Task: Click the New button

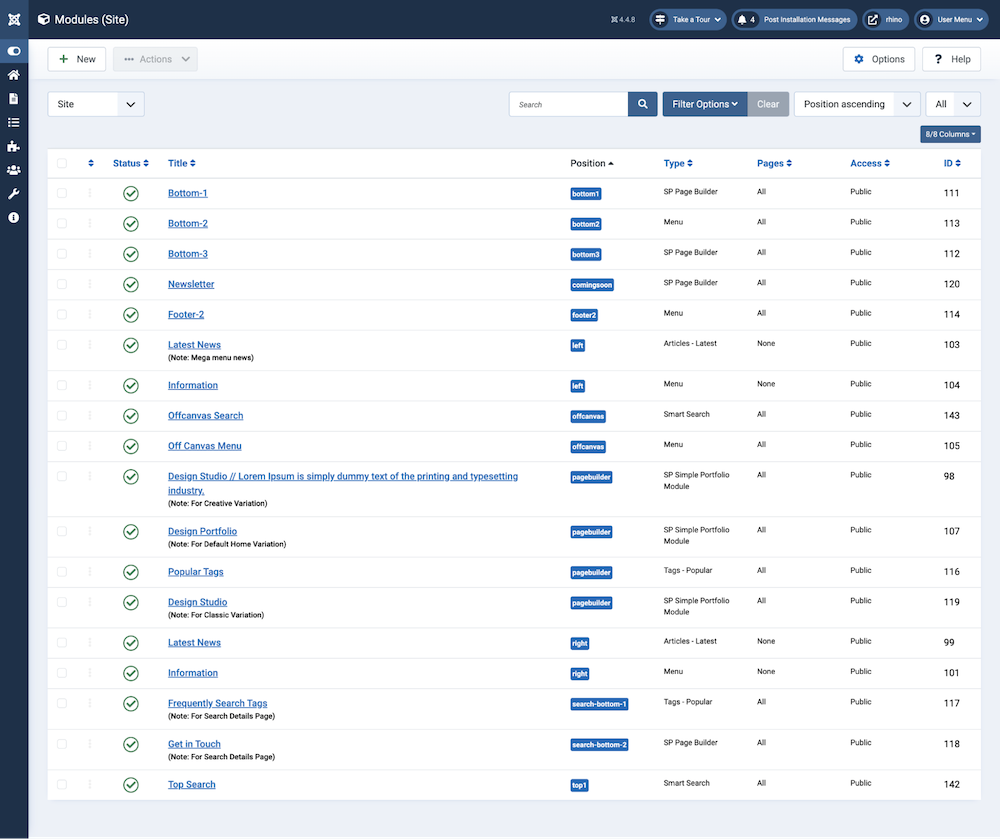Action: (x=77, y=59)
